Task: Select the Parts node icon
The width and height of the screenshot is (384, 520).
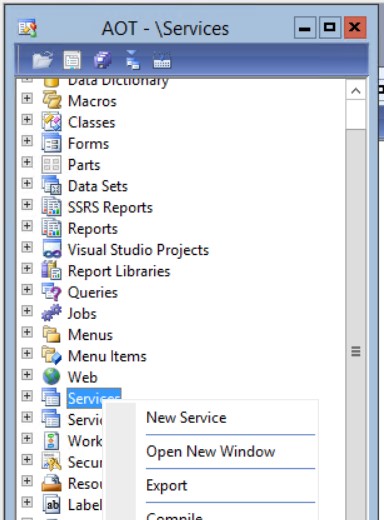Action: (52, 165)
